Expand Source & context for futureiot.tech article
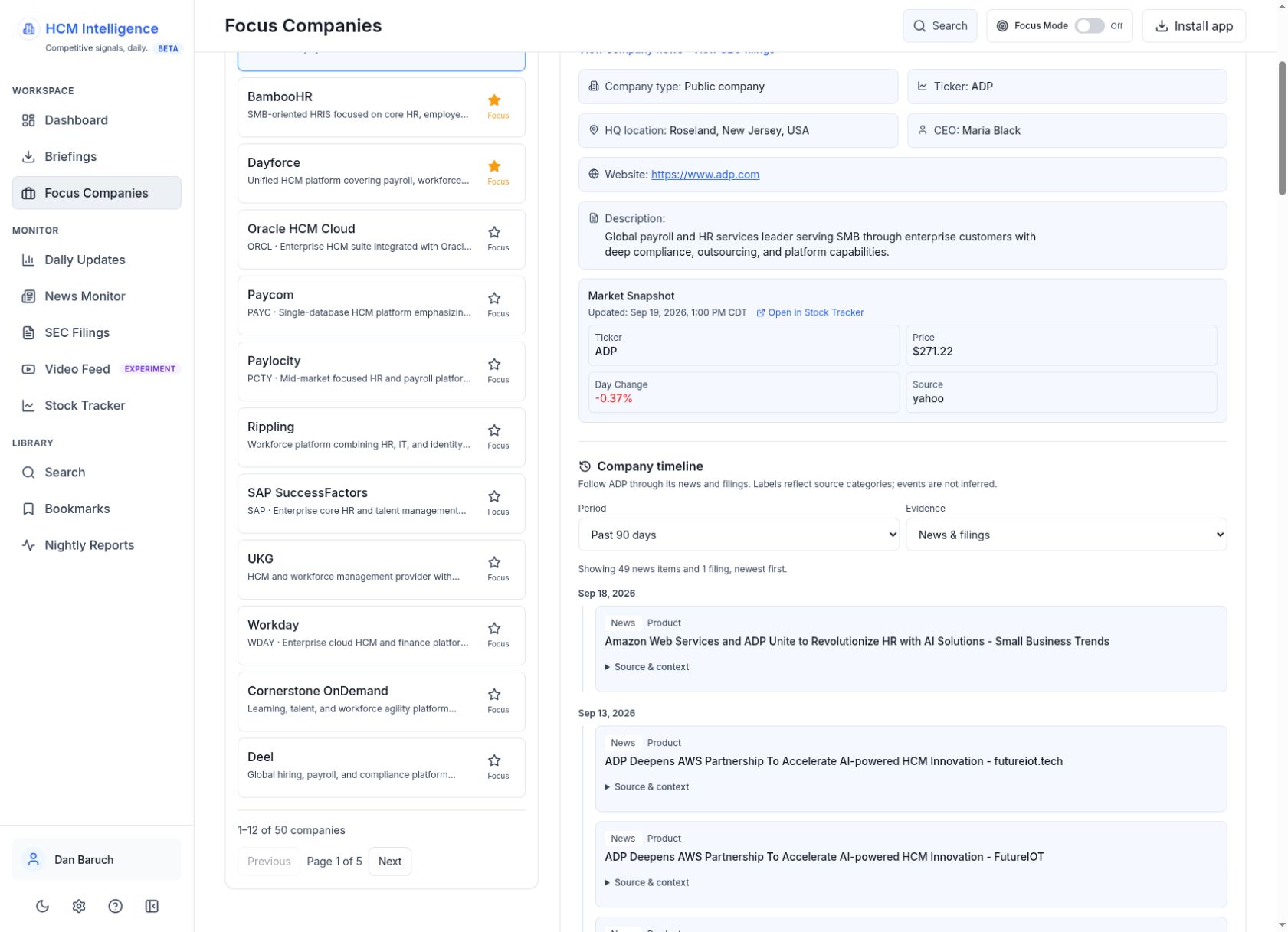Image resolution: width=1288 pixels, height=932 pixels. 647,787
